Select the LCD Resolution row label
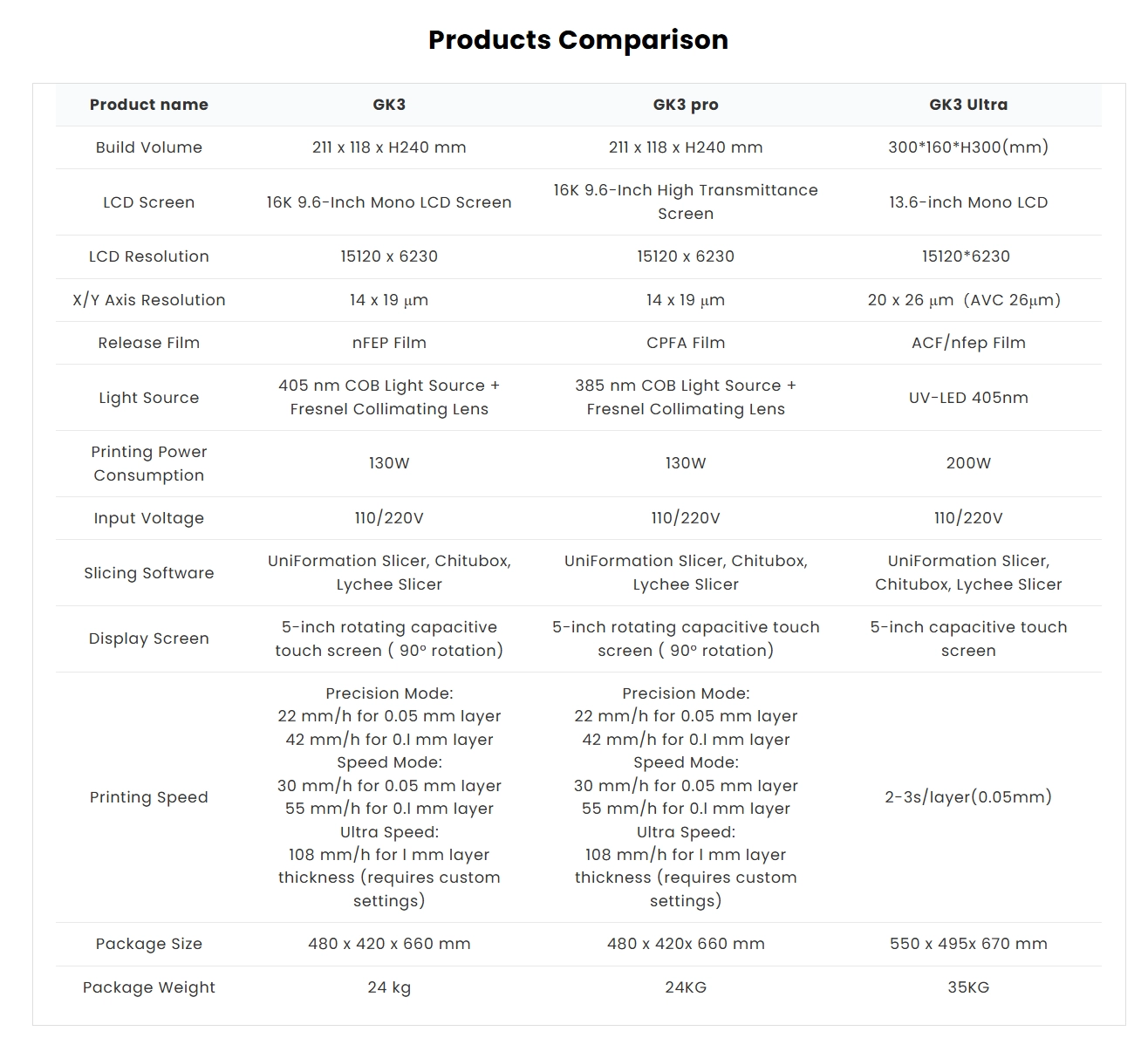This screenshot has height=1038, width=1148. point(149,256)
